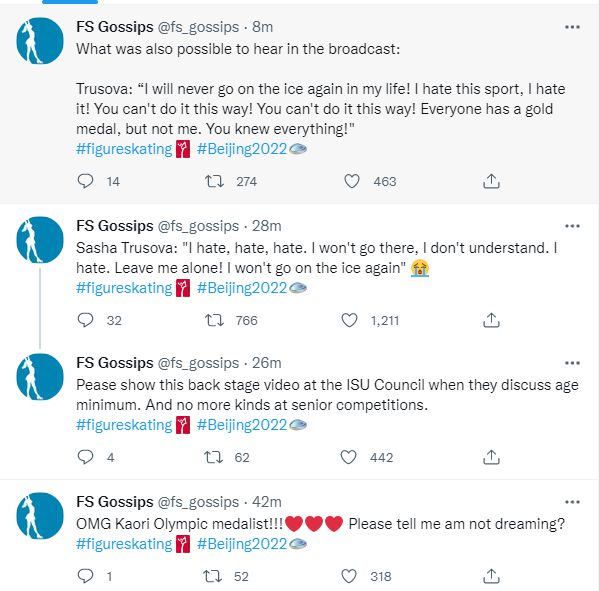Like the Kaori tweet with 318 likes
This screenshot has height=591, width=599.
pyautogui.click(x=348, y=576)
